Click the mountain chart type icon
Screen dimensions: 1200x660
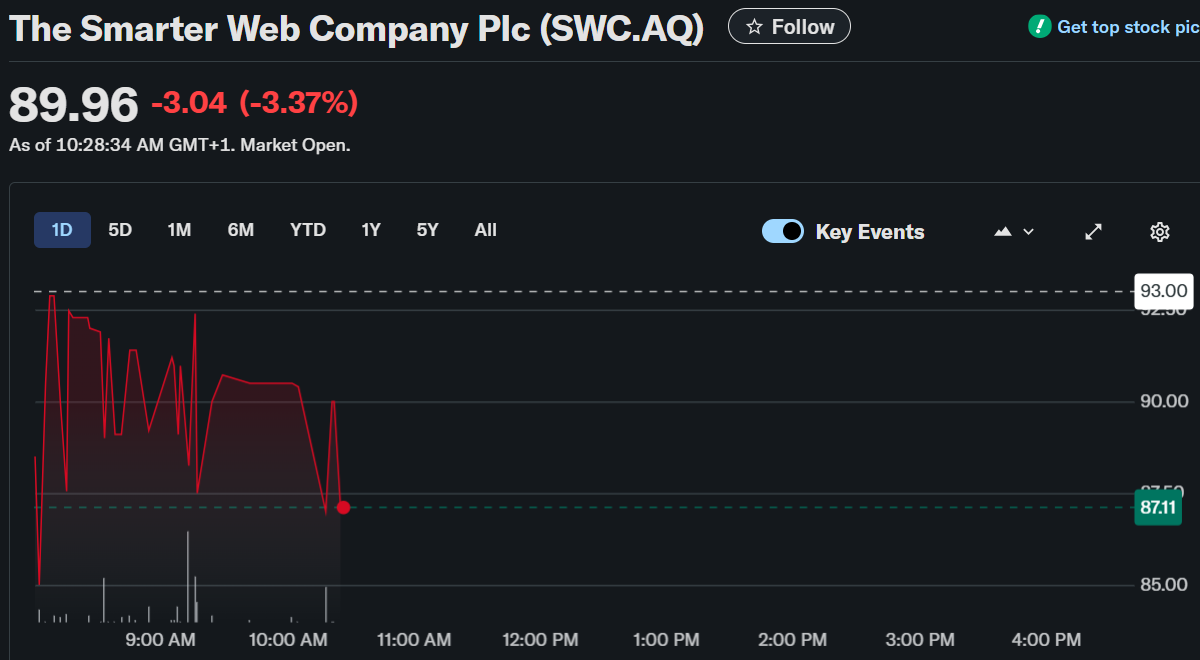click(x=1004, y=232)
